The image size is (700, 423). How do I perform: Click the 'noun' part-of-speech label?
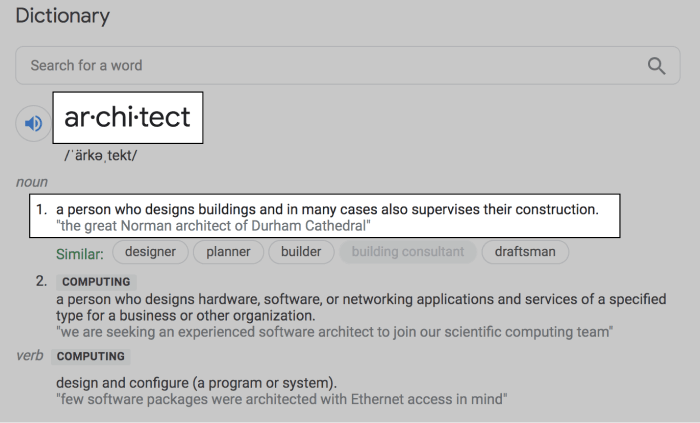(x=32, y=182)
